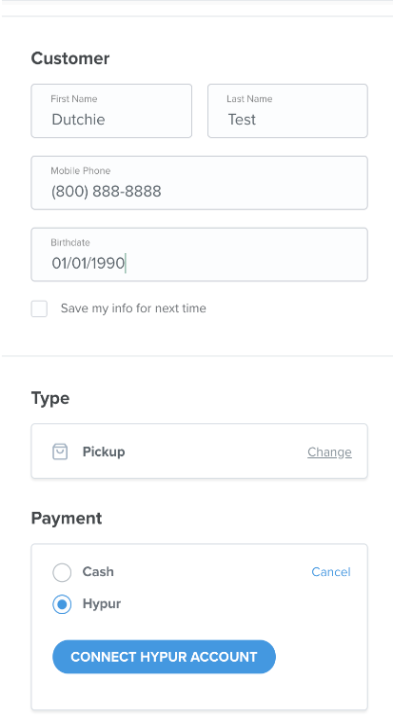The image size is (393, 723).
Task: Click the Change link for order type
Action: 329,452
